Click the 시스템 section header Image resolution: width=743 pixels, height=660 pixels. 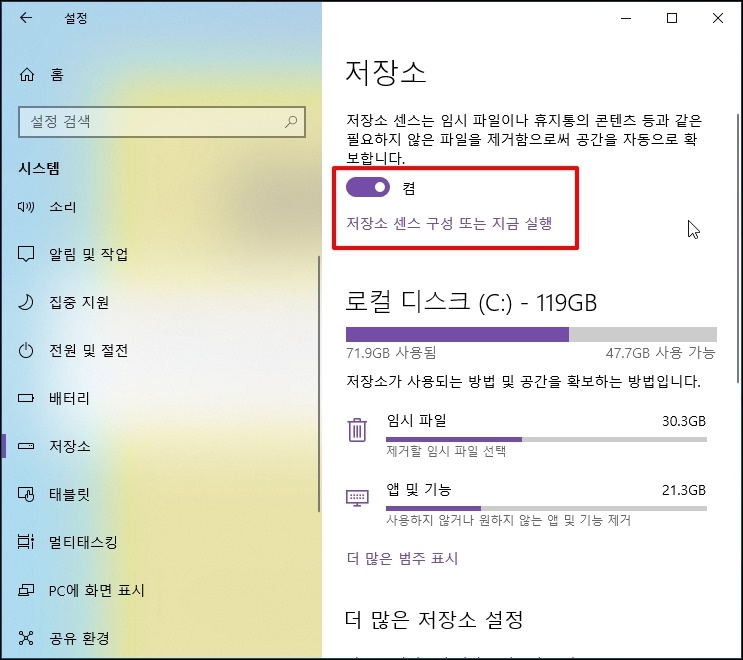(39, 168)
